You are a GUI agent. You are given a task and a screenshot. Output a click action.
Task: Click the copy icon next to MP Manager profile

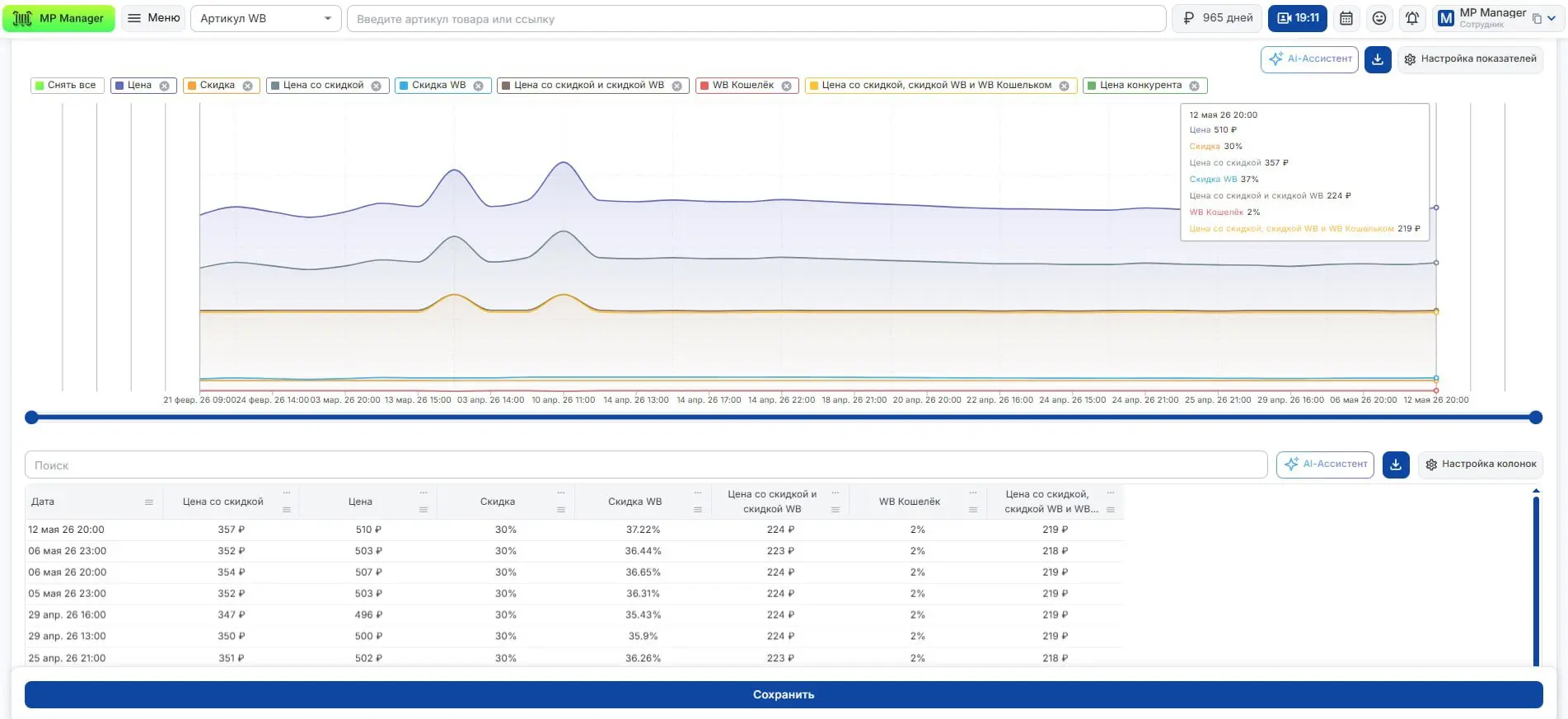pos(1537,19)
